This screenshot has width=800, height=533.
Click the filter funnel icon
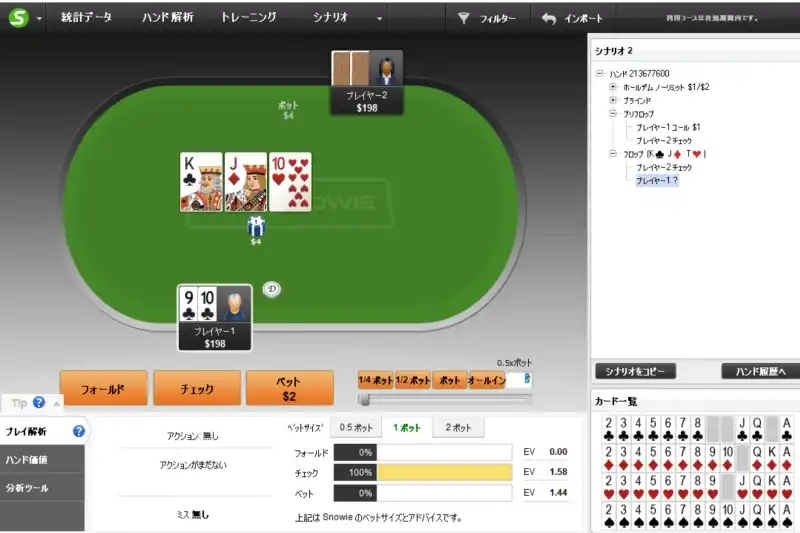click(x=463, y=19)
